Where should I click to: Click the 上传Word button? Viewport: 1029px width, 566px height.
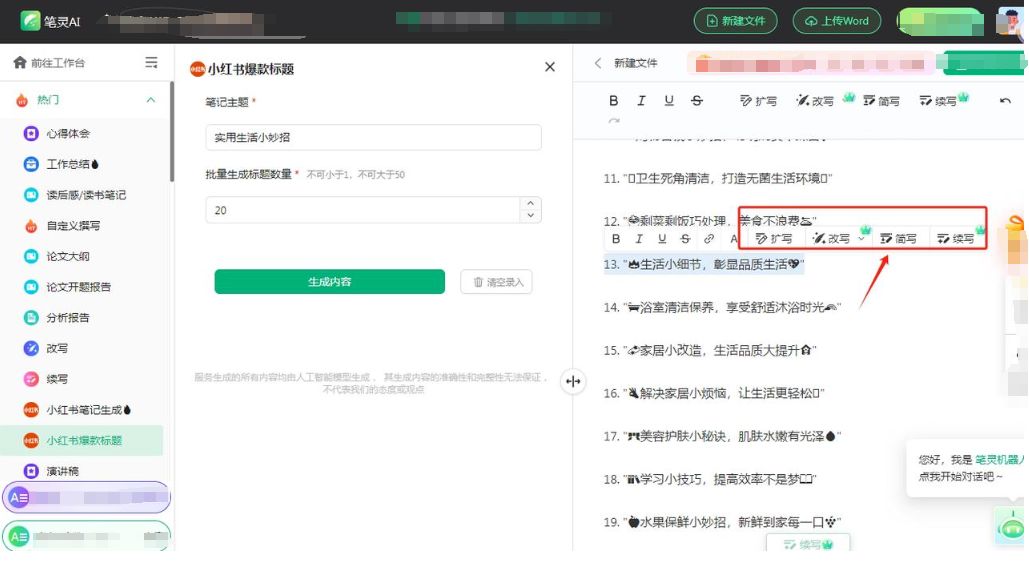tap(837, 21)
